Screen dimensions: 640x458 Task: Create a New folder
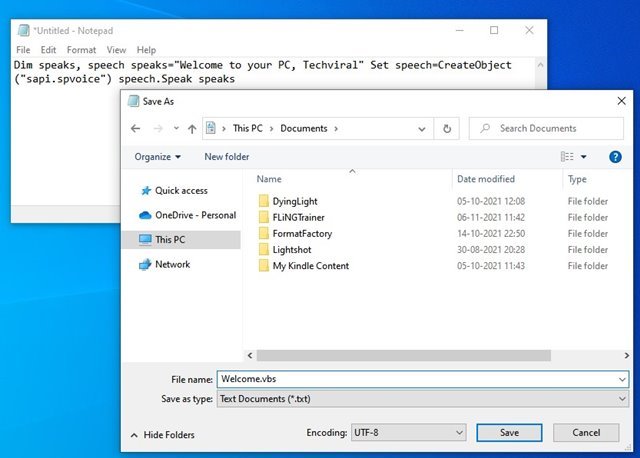pos(227,157)
